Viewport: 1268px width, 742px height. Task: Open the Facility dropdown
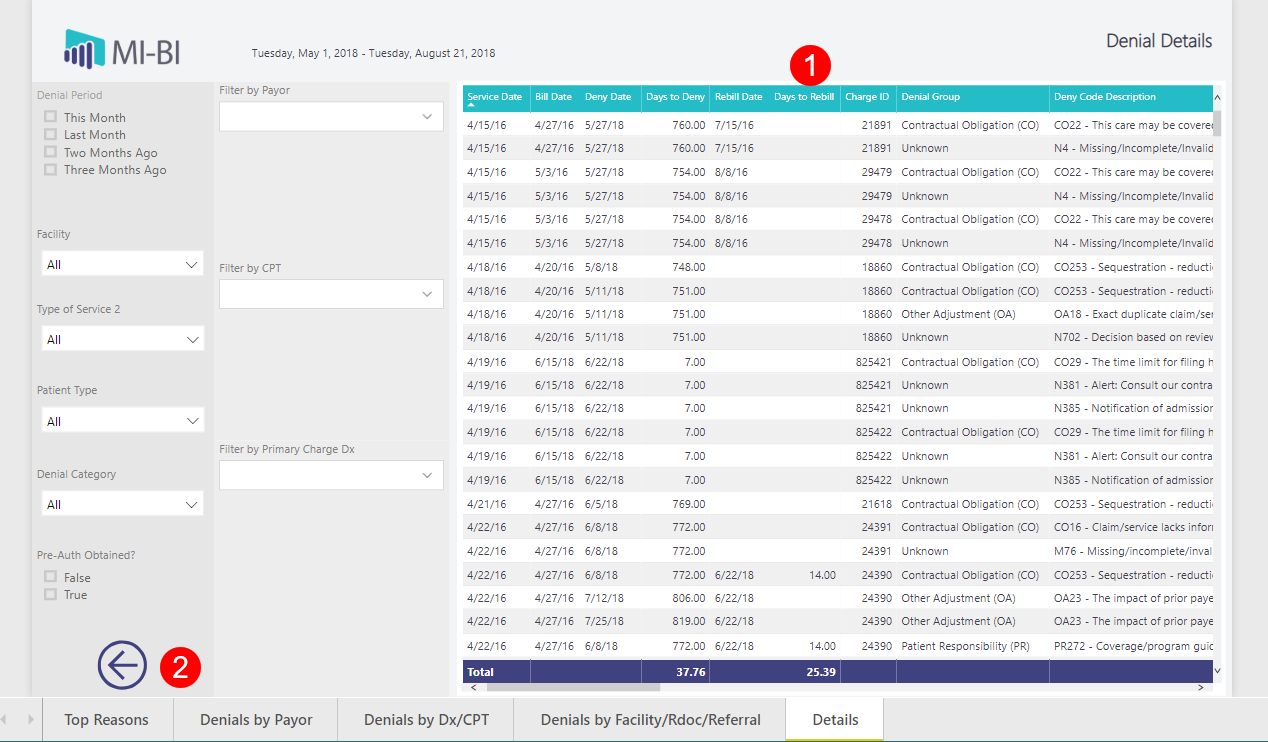[123, 264]
